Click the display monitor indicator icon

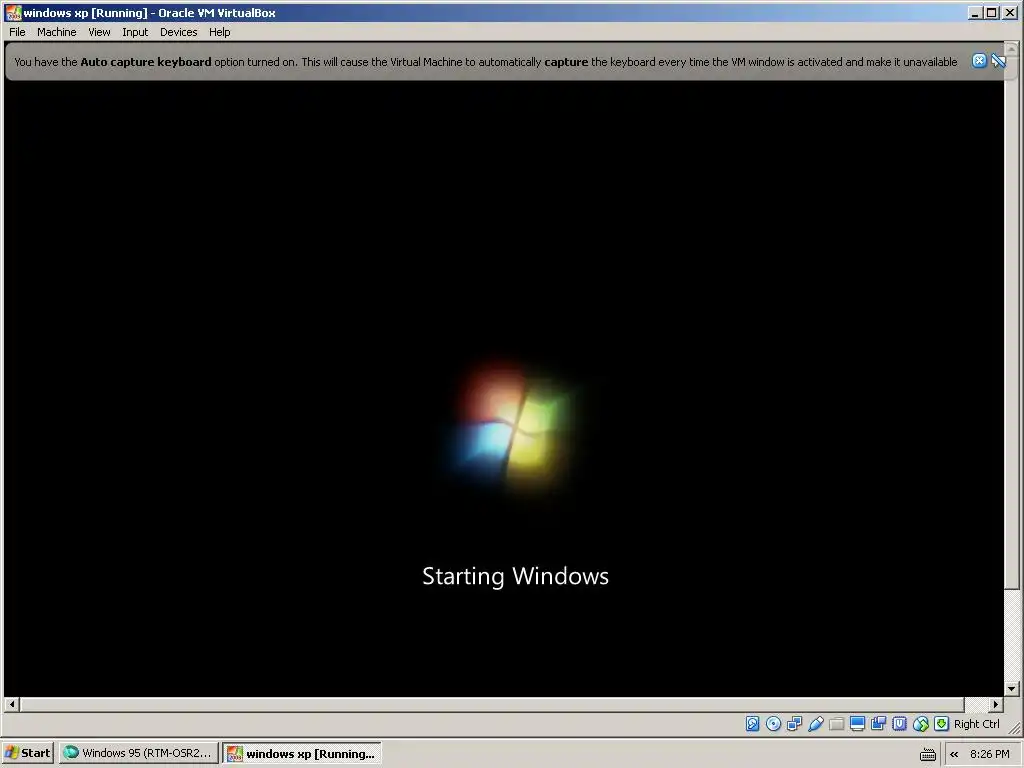[857, 724]
